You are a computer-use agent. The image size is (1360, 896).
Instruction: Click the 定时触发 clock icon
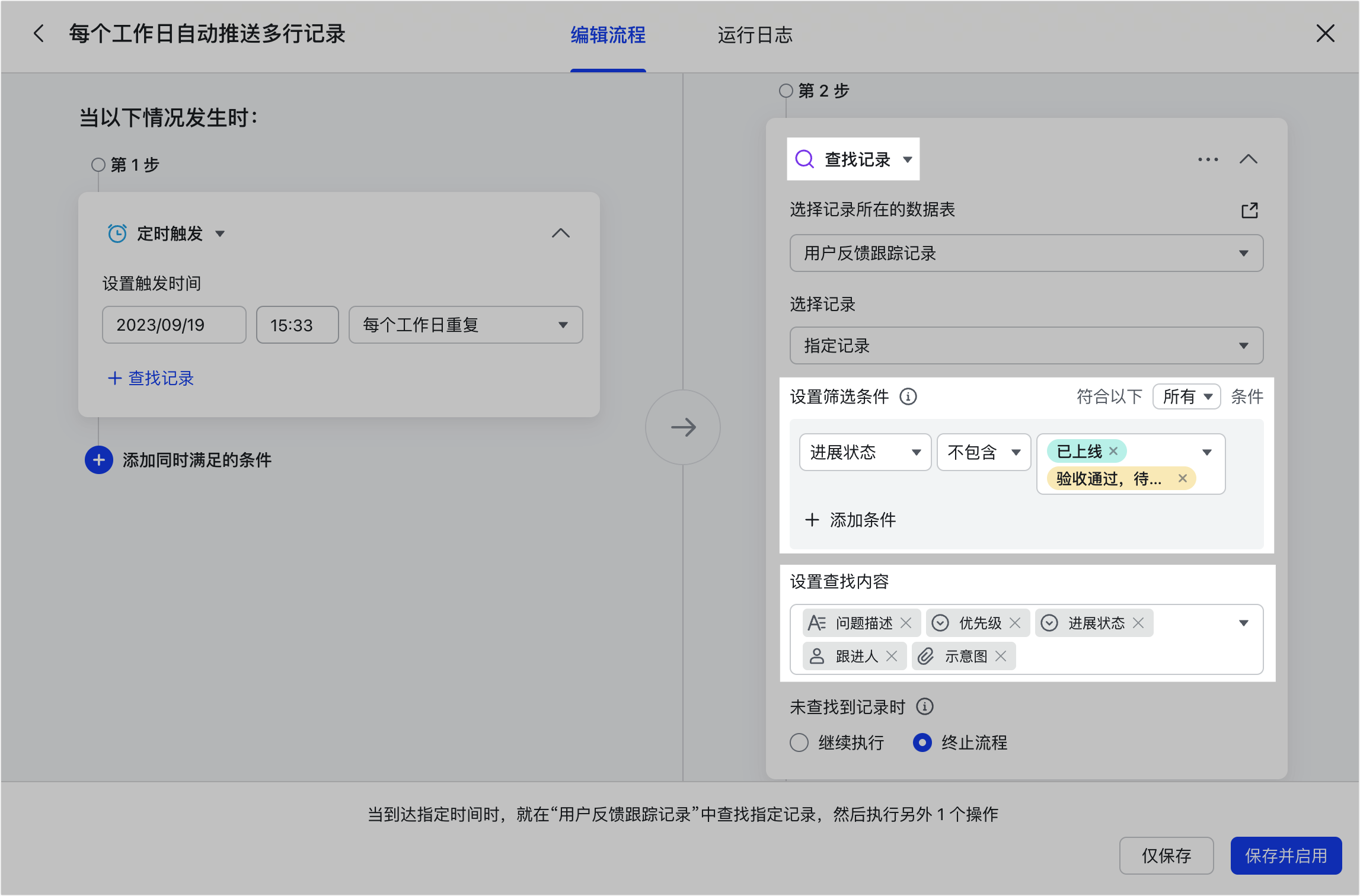click(117, 233)
